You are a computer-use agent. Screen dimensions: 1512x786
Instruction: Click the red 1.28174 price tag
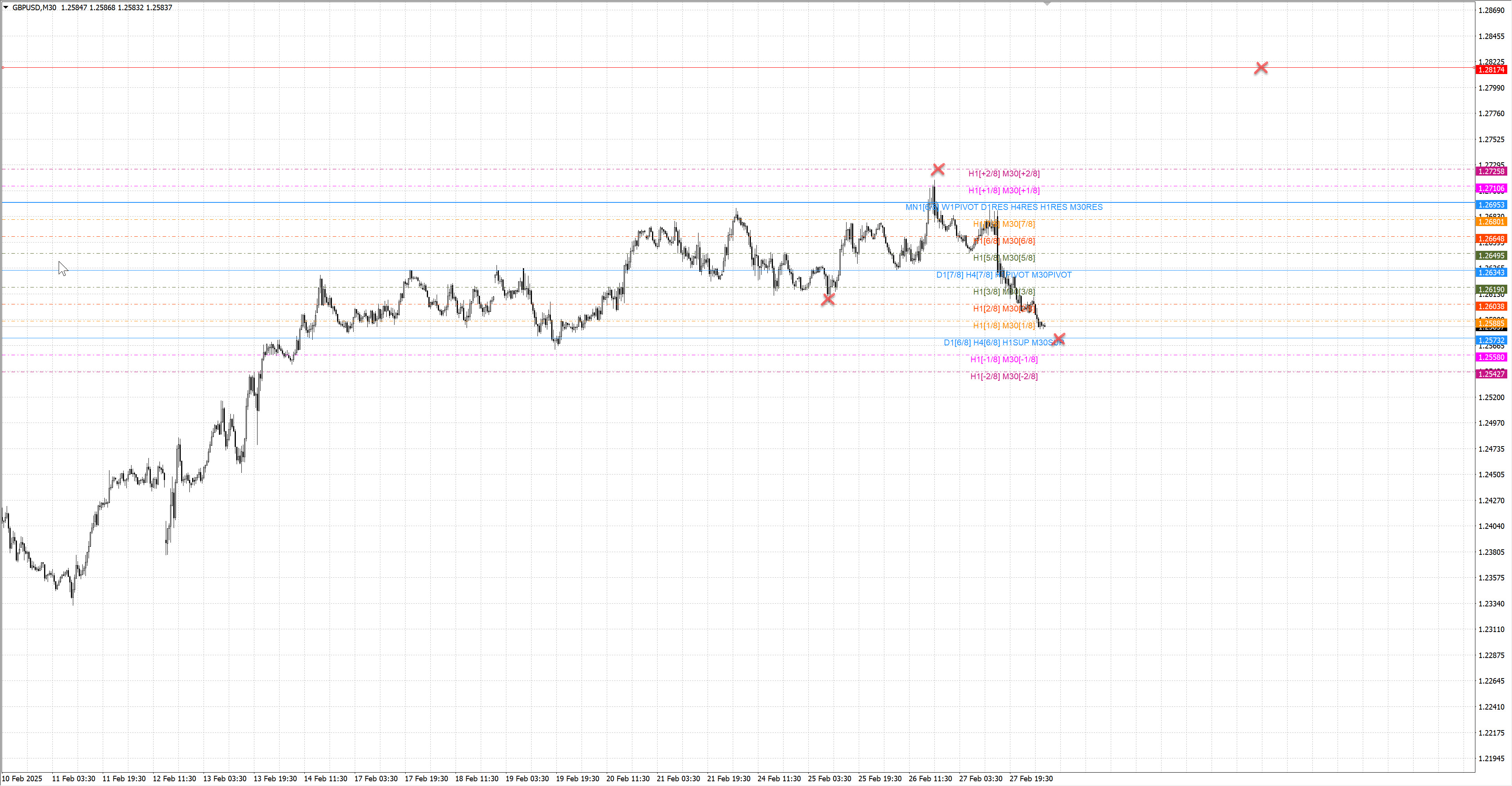1491,70
